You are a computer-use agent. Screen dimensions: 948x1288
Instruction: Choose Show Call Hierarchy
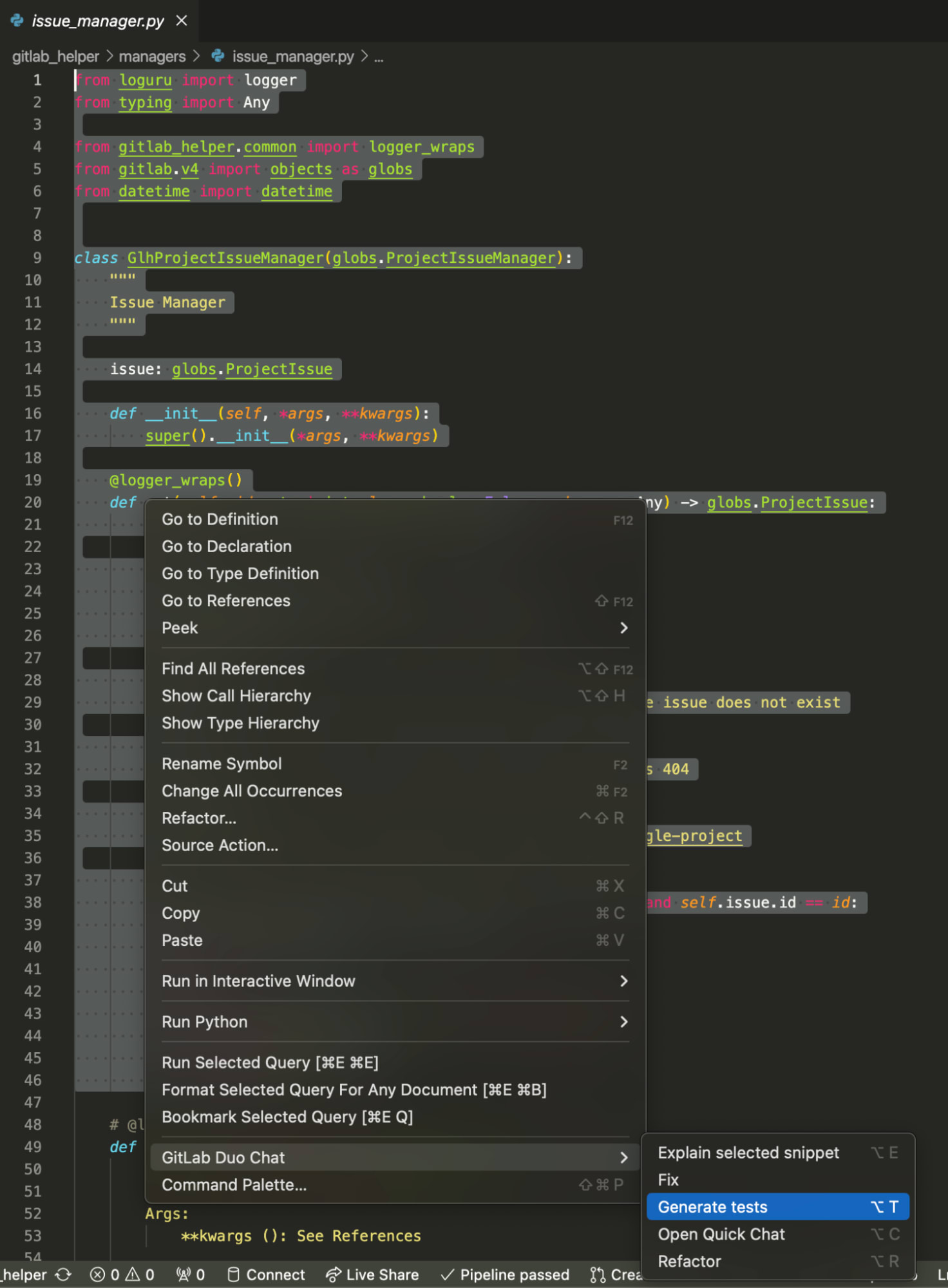click(x=395, y=696)
